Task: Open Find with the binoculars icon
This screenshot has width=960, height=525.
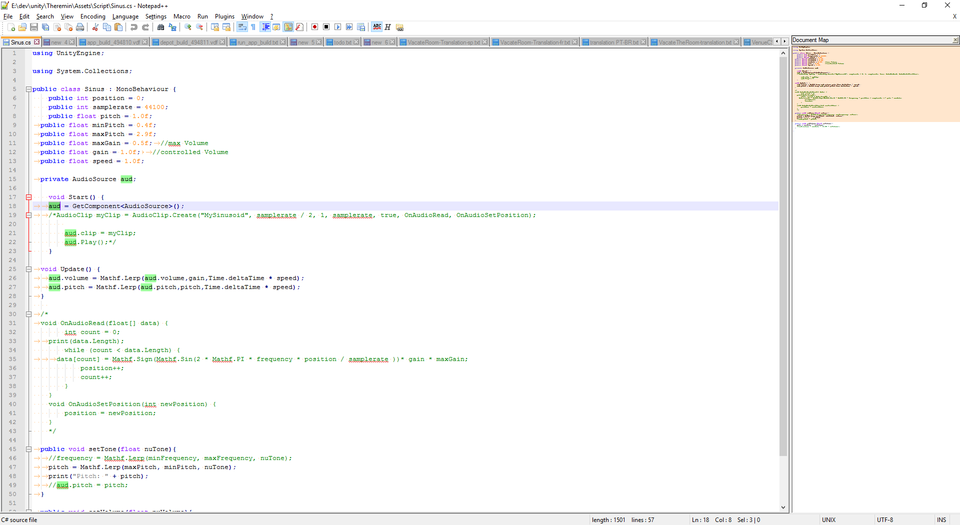Action: pos(161,27)
